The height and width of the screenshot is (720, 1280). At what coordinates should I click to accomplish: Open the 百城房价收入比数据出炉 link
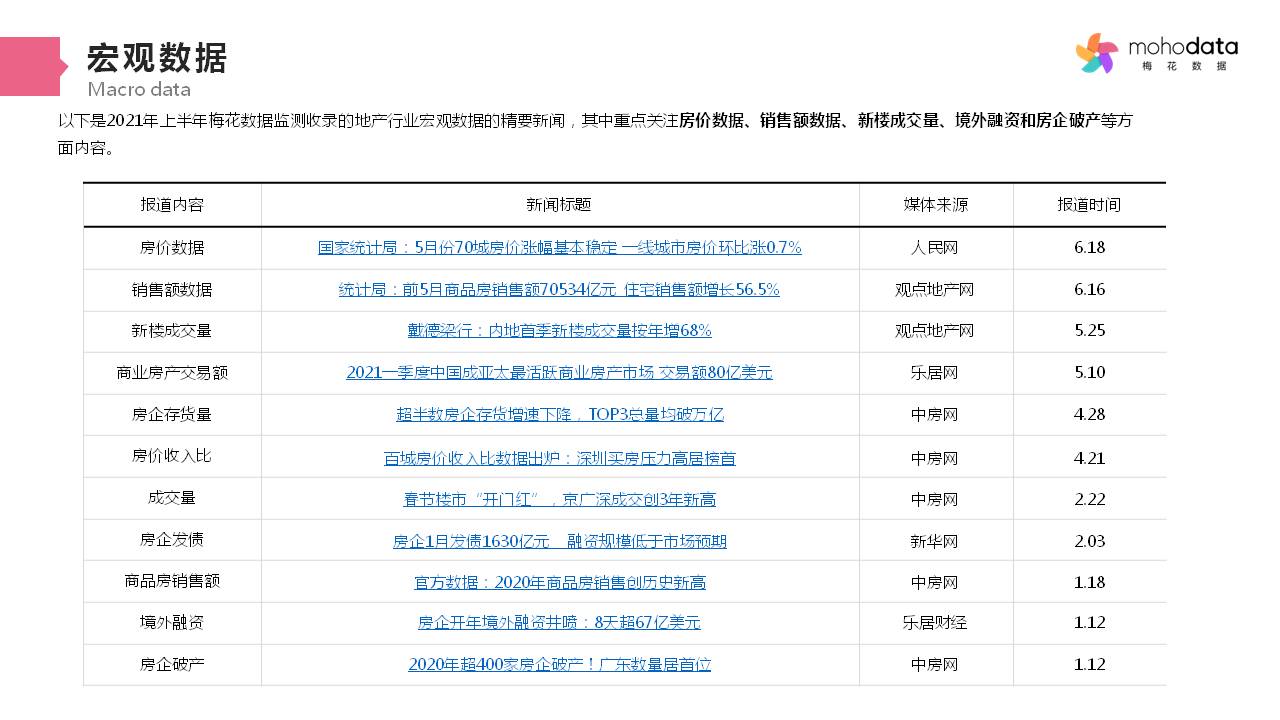coord(559,458)
